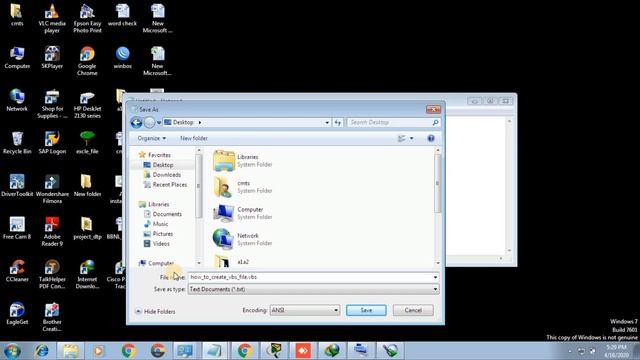
Task: Open the views dropdown arrow
Action: pos(411,138)
